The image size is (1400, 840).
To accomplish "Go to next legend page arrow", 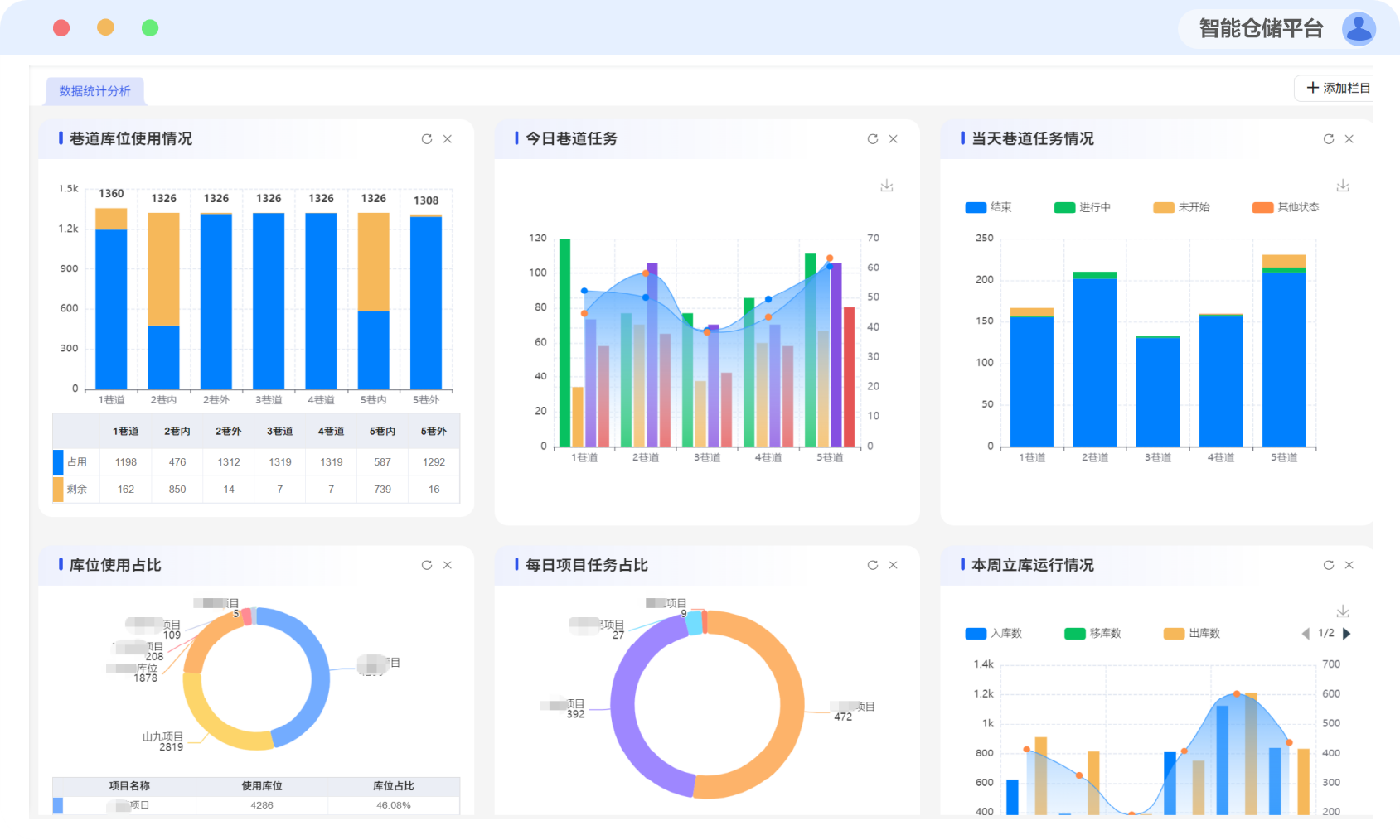I will [1347, 633].
